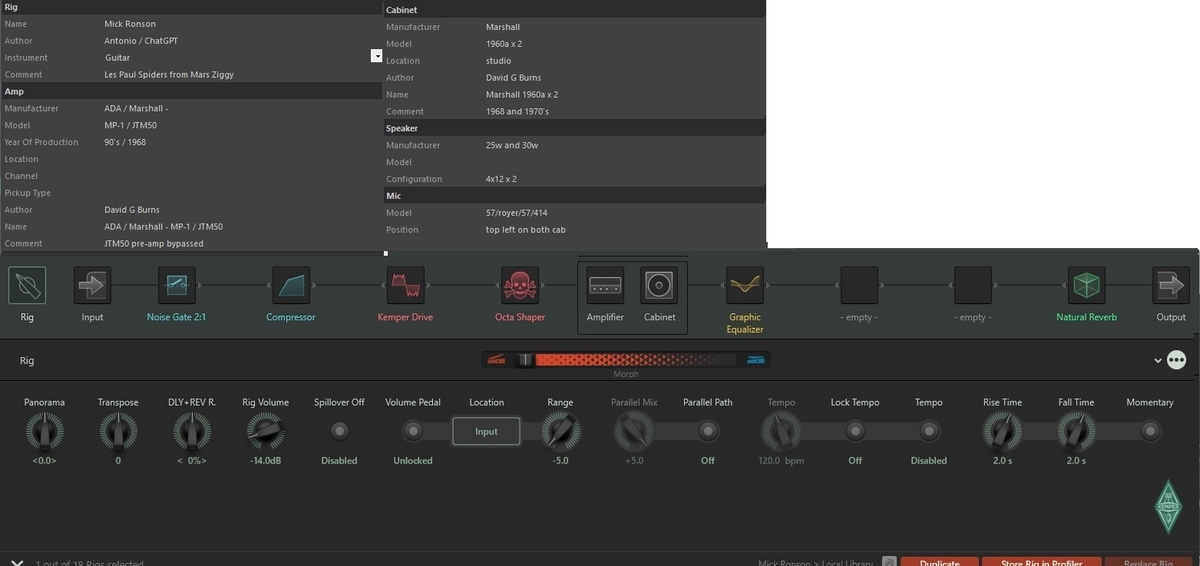This screenshot has width=1200, height=566.
Task: Edit Amp Comment JTM50 pre-amp bypassed
Action: [240, 243]
